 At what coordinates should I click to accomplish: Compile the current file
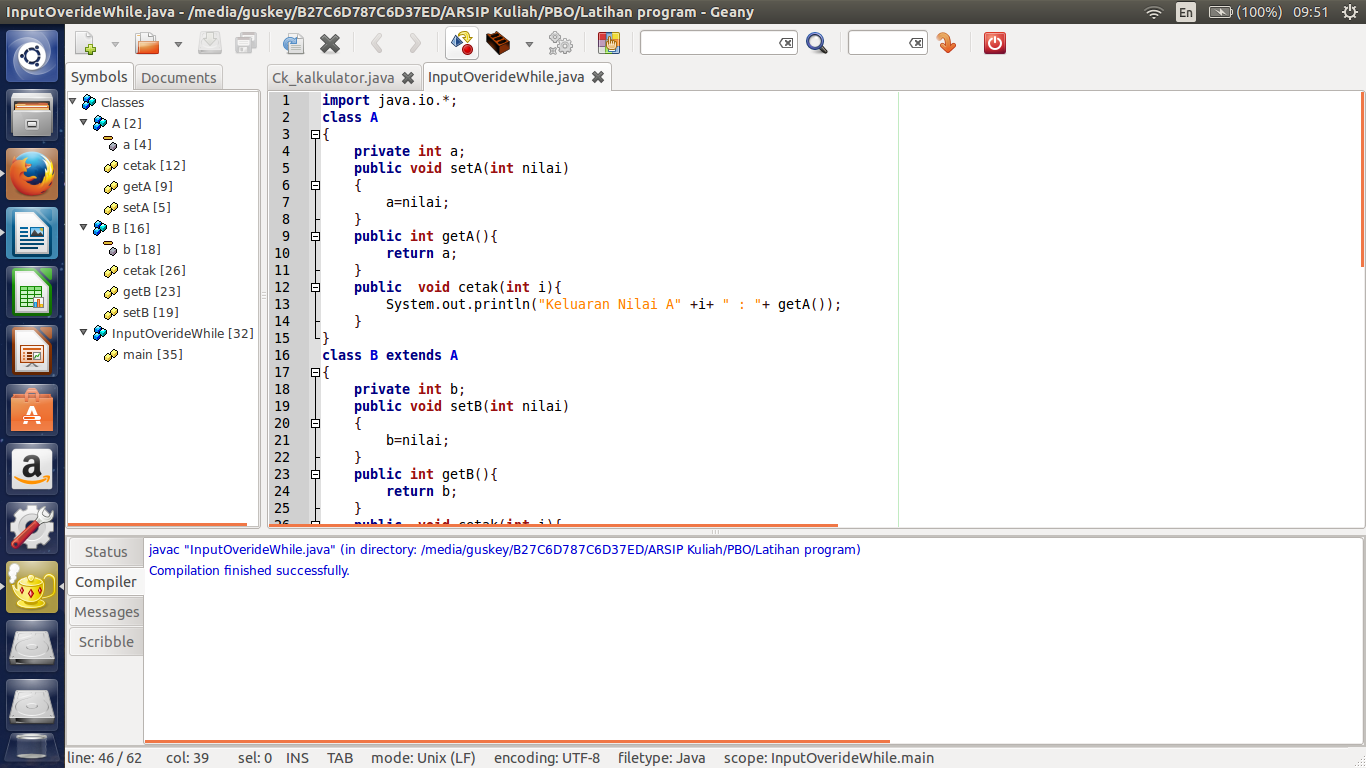tap(461, 43)
